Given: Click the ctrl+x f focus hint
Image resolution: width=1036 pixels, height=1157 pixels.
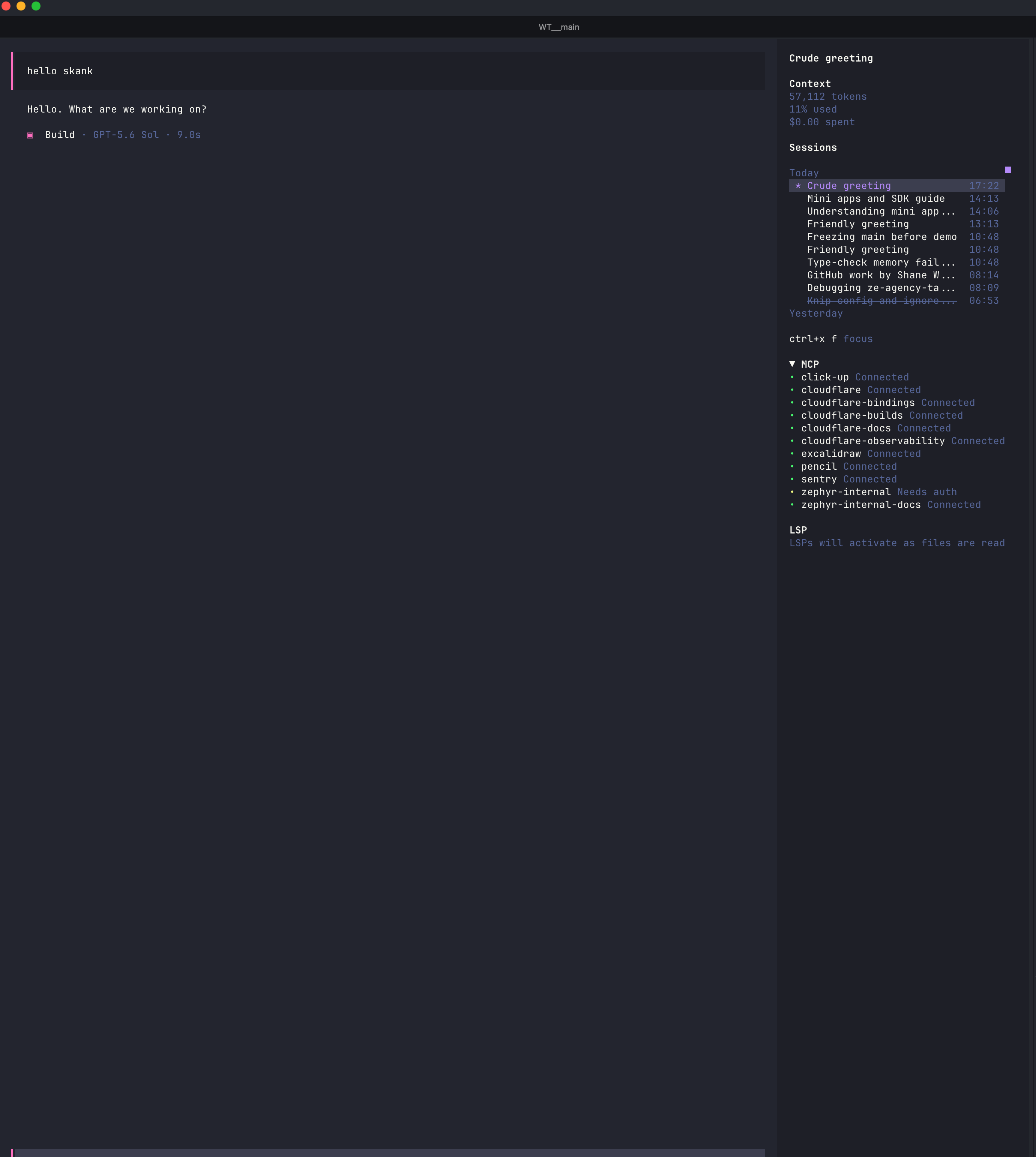Looking at the screenshot, I should (x=830, y=339).
